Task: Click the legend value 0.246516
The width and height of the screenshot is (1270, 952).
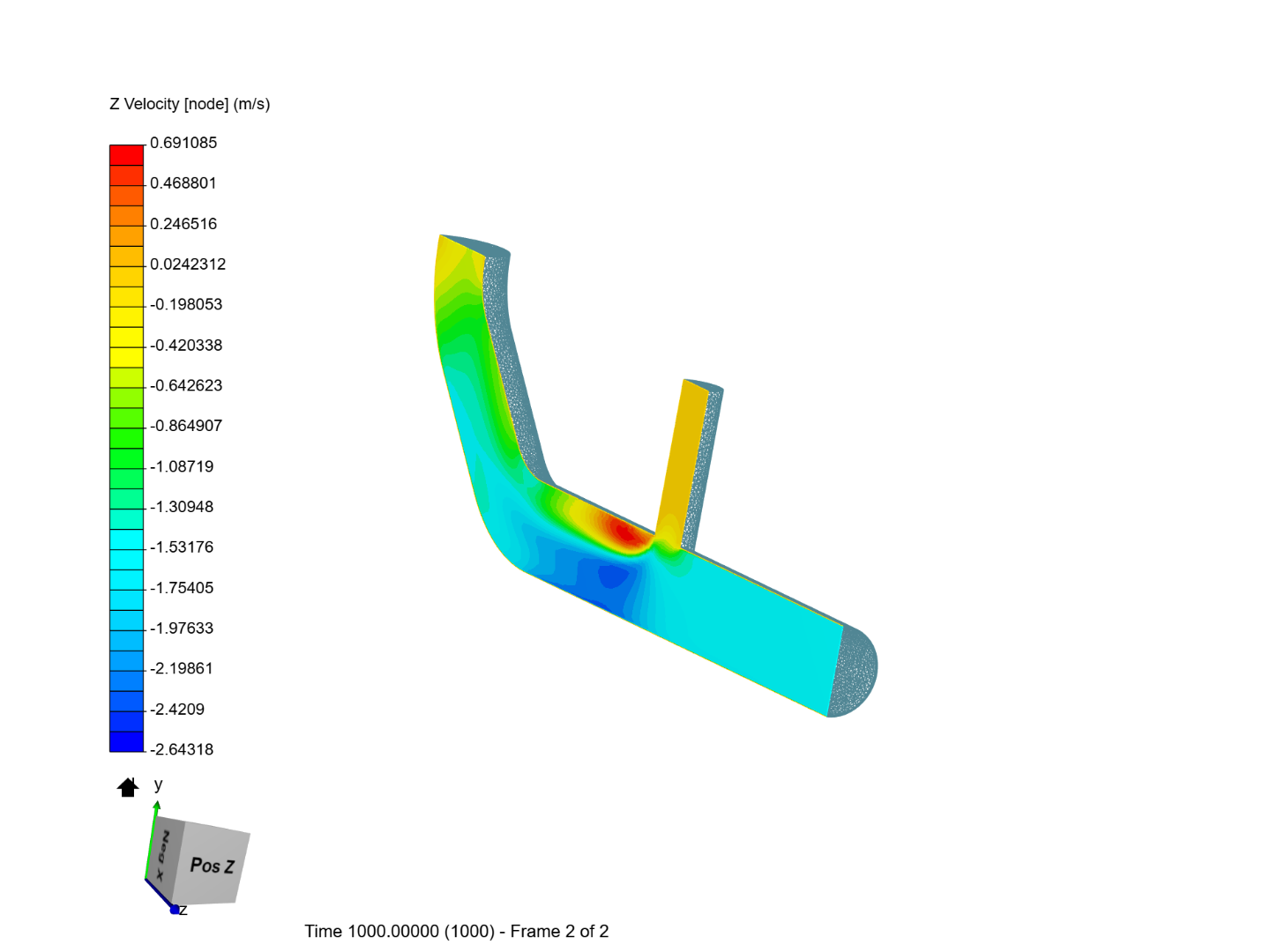Action: pyautogui.click(x=183, y=224)
